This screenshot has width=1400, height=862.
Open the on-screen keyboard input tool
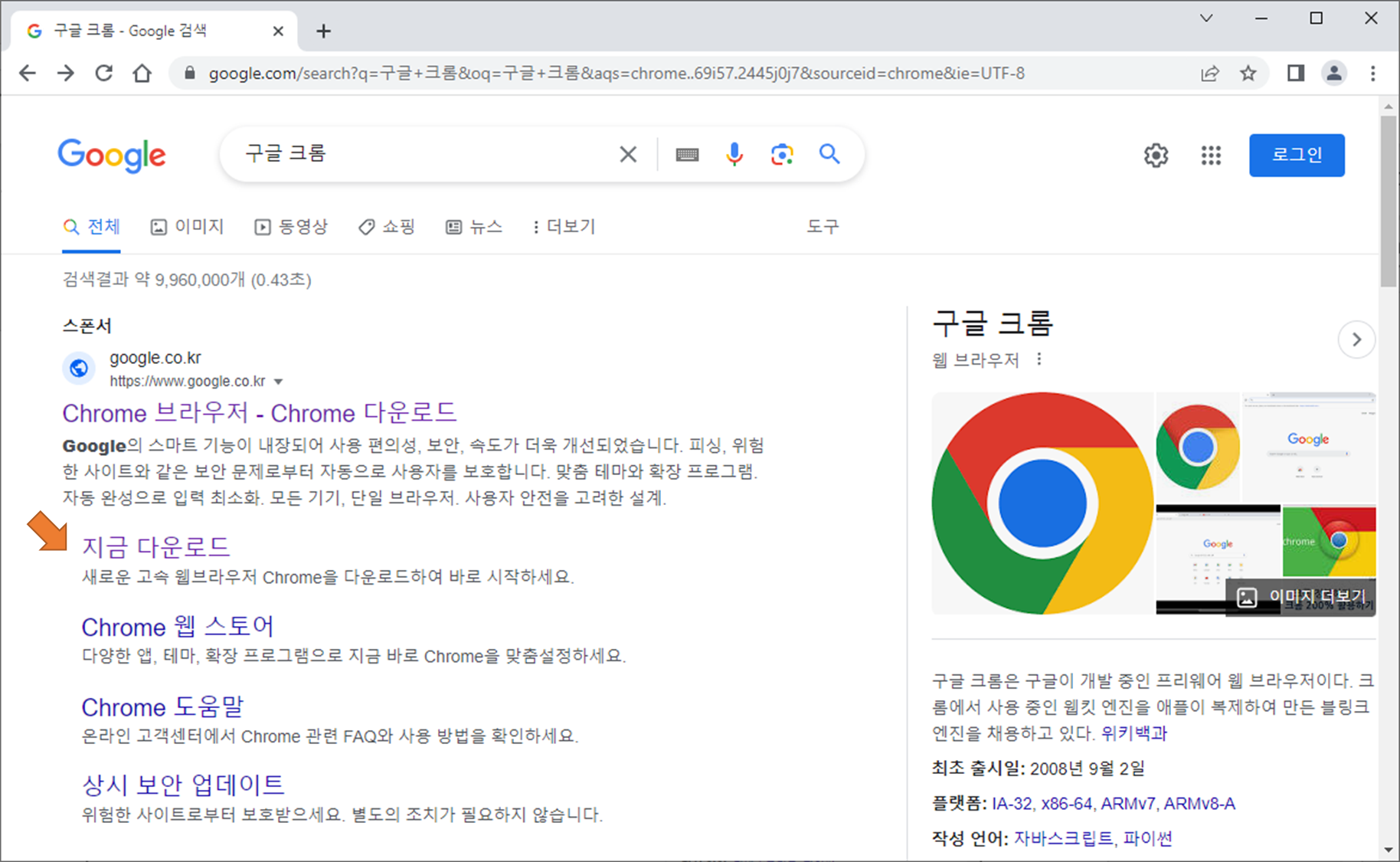pyautogui.click(x=687, y=155)
